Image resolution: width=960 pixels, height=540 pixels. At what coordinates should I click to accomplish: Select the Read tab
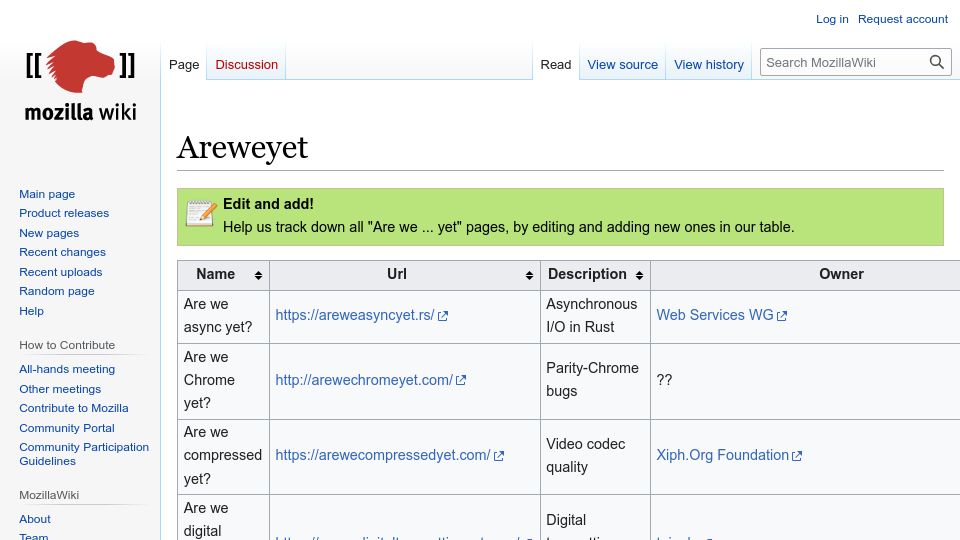coord(556,64)
